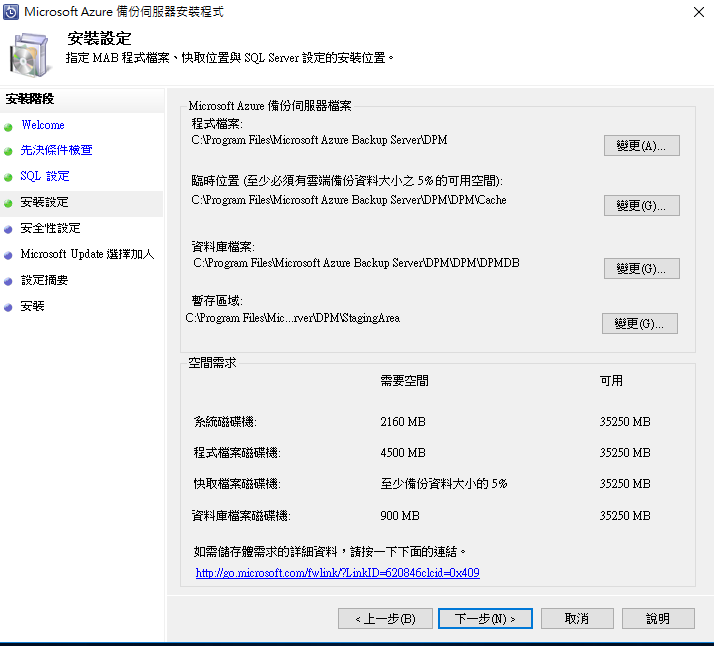The height and width of the screenshot is (646, 714).
Task: Select the 安裝設定 stage item
Action: 44,202
